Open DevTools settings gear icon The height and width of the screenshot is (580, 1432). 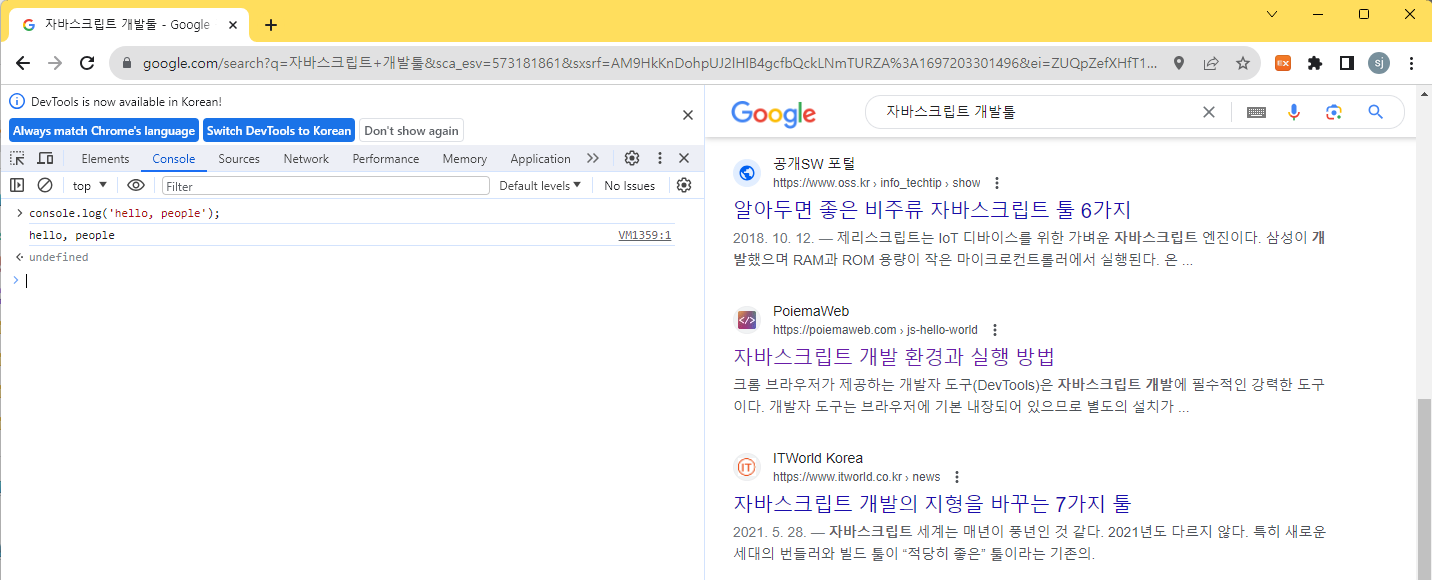tap(632, 158)
